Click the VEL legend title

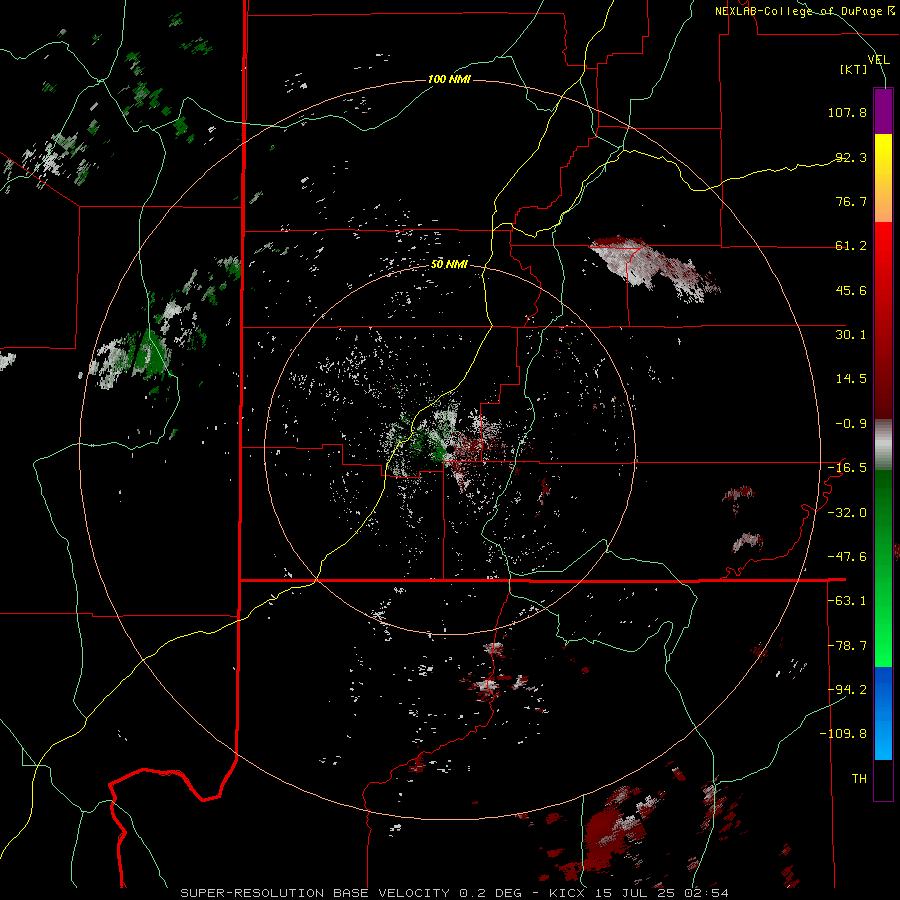878,59
